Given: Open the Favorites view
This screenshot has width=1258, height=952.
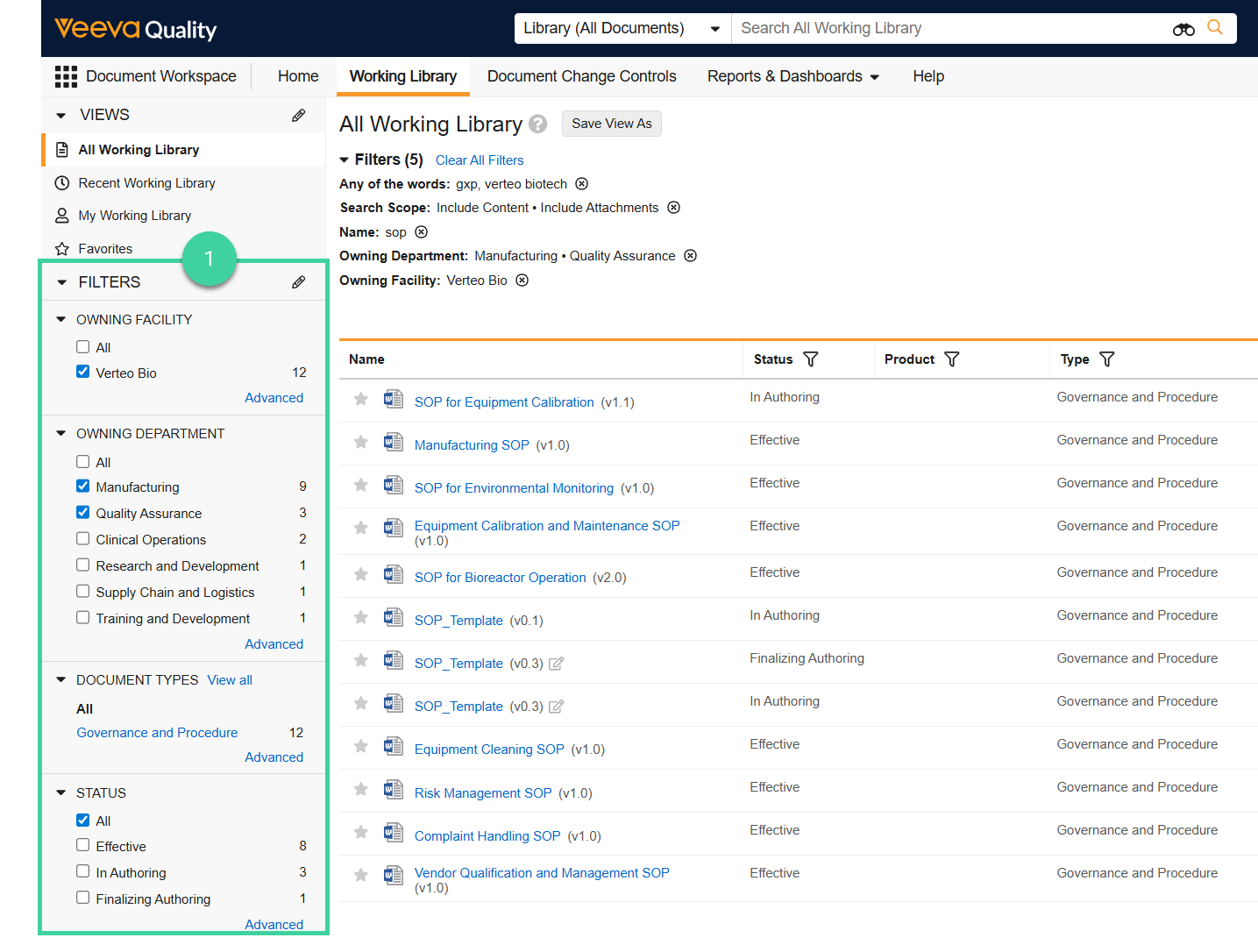Looking at the screenshot, I should (105, 249).
